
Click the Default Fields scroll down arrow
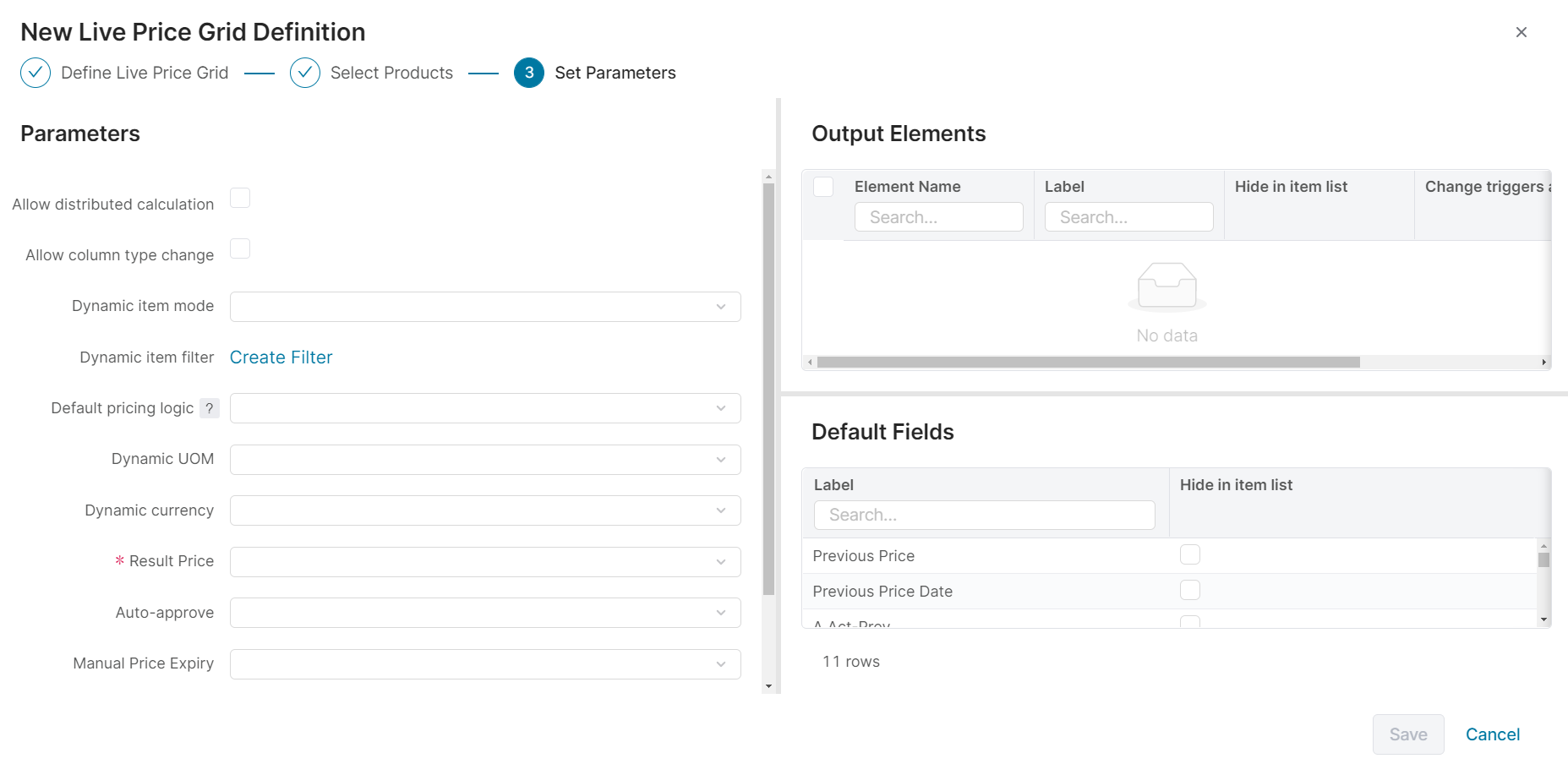[x=1543, y=619]
